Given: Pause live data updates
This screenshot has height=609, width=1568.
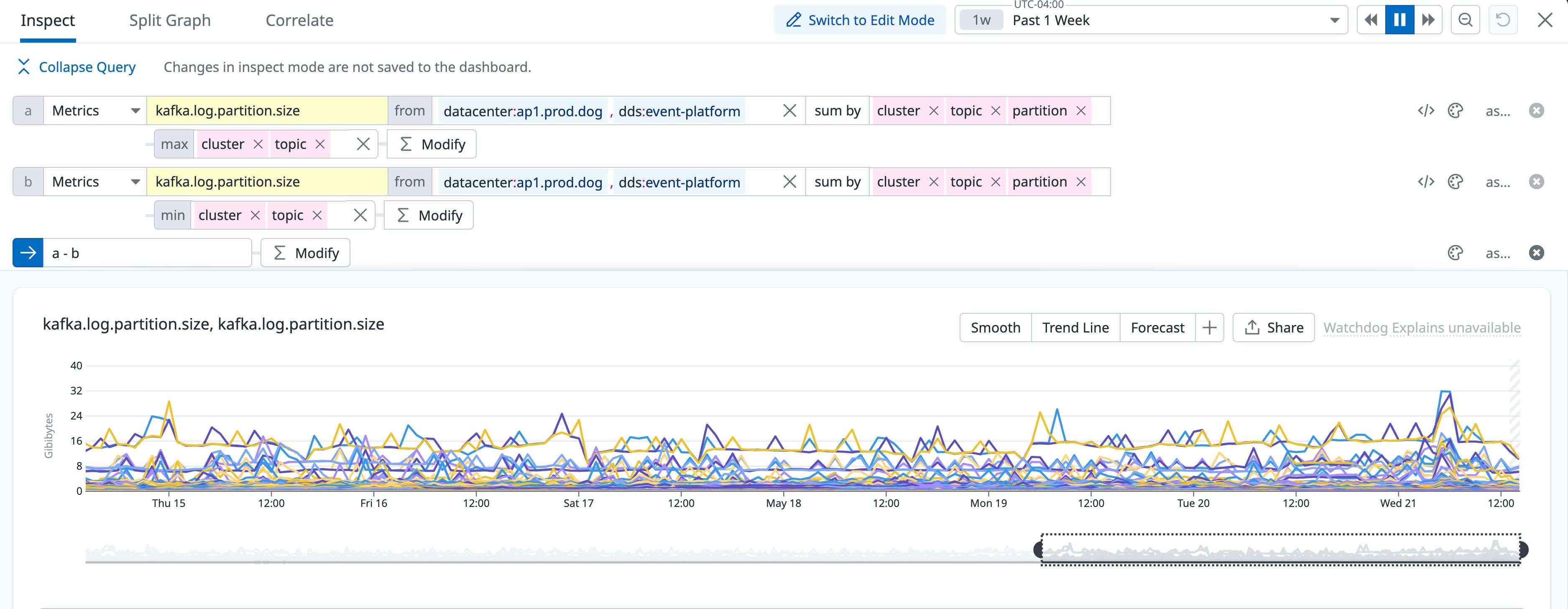Looking at the screenshot, I should coord(1399,20).
